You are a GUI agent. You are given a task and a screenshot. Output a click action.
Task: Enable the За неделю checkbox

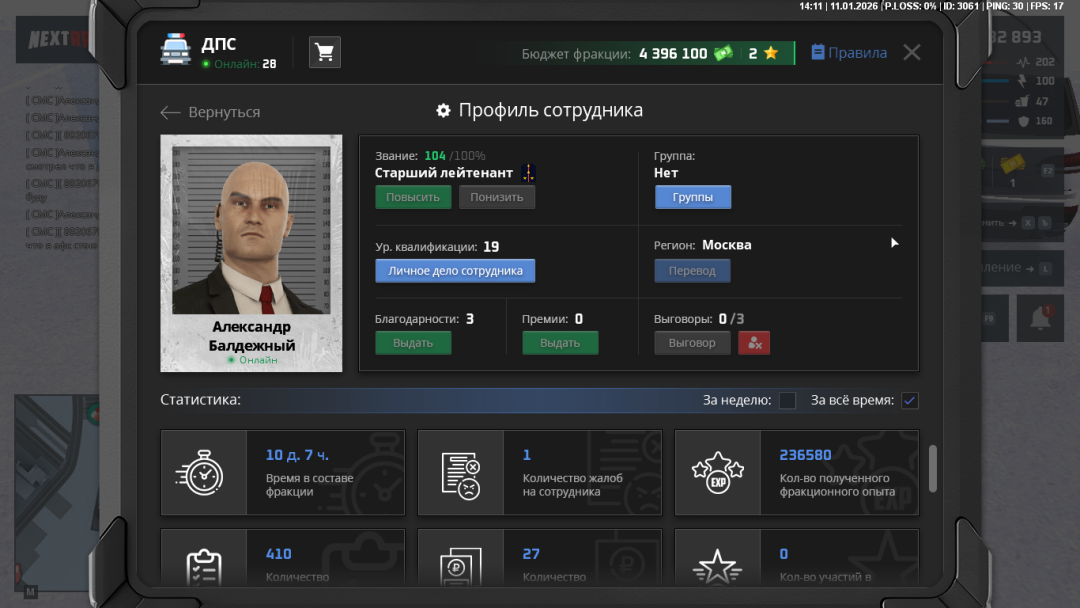pos(787,400)
